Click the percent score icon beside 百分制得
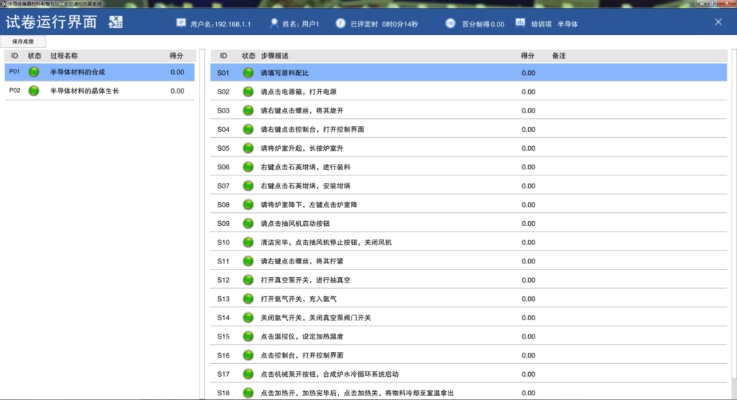Viewport: 737px width, 400px height. click(450, 21)
